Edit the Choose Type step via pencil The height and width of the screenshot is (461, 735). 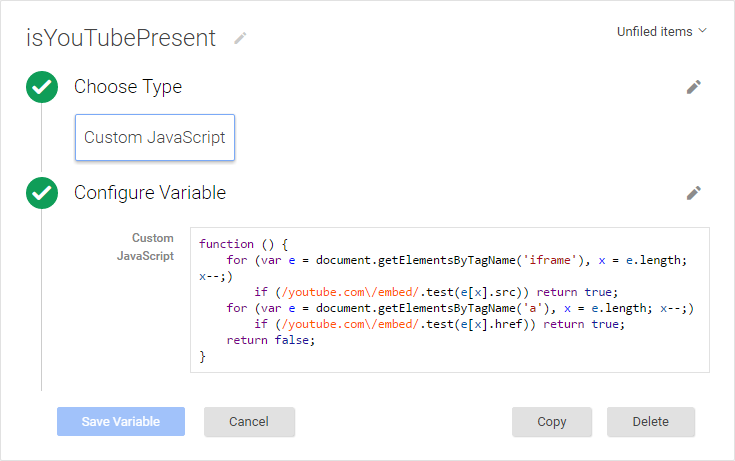(694, 87)
